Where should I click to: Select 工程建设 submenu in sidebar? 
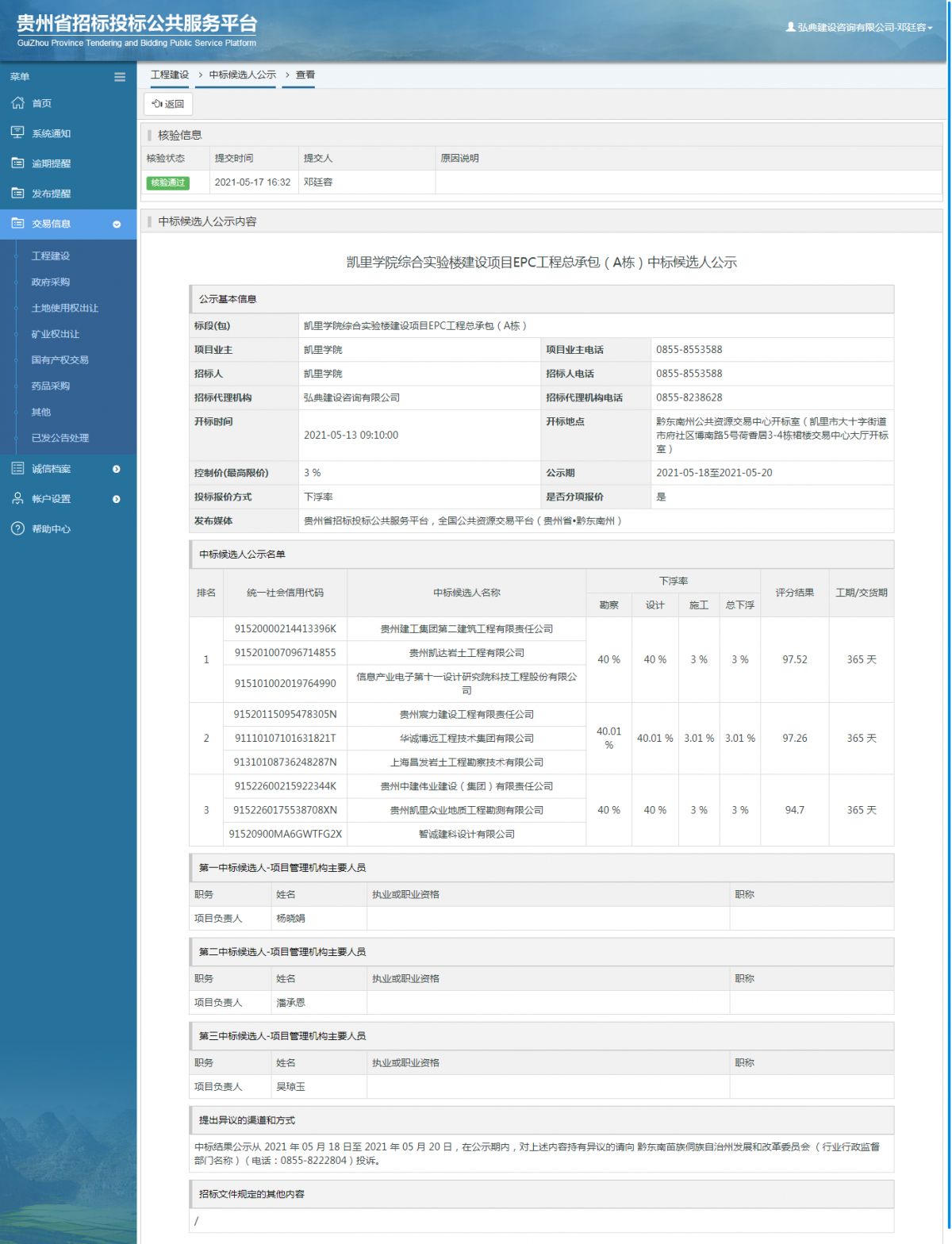coord(51,256)
